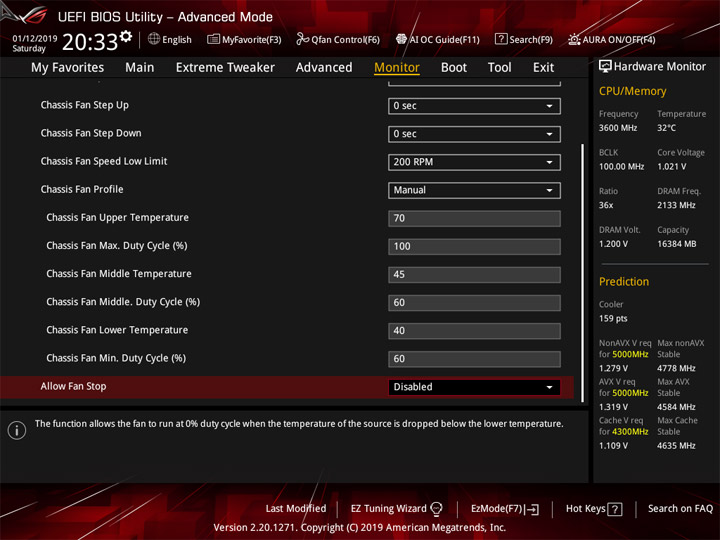720x540 pixels.
Task: Open the My Favorites tab
Action: pyautogui.click(x=68, y=68)
